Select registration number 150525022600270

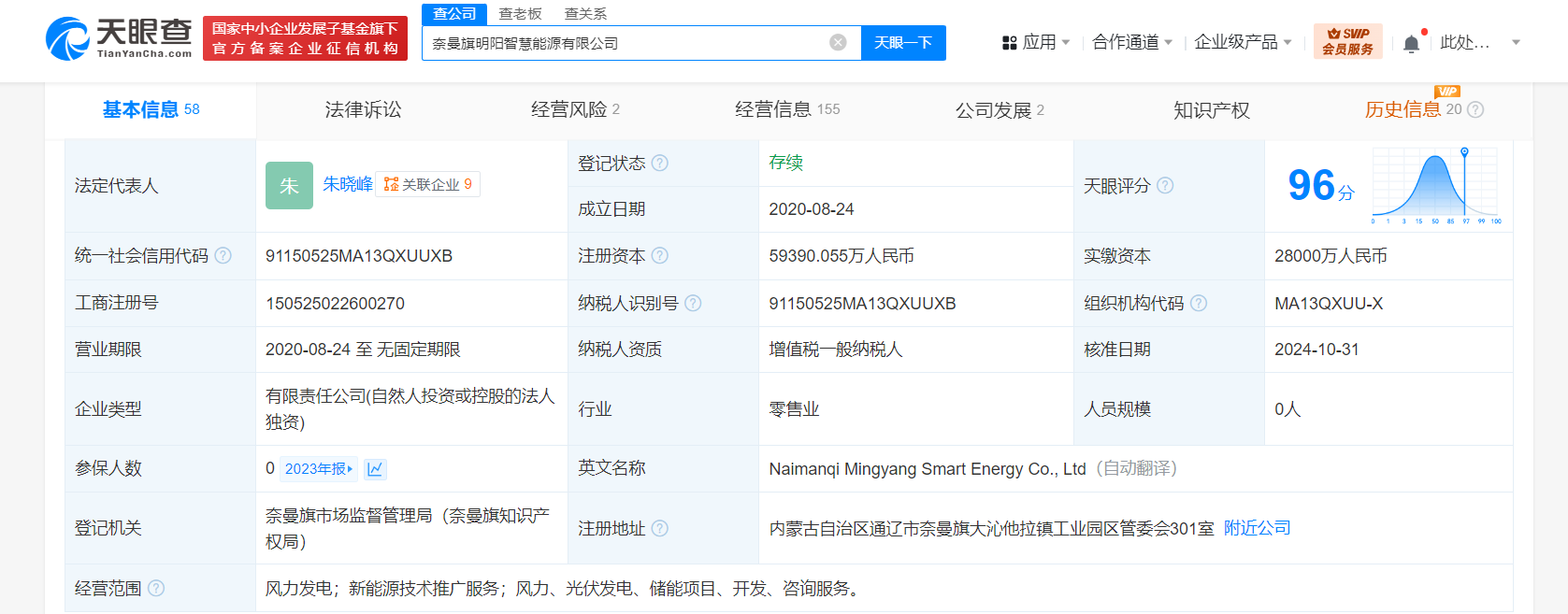coord(335,304)
